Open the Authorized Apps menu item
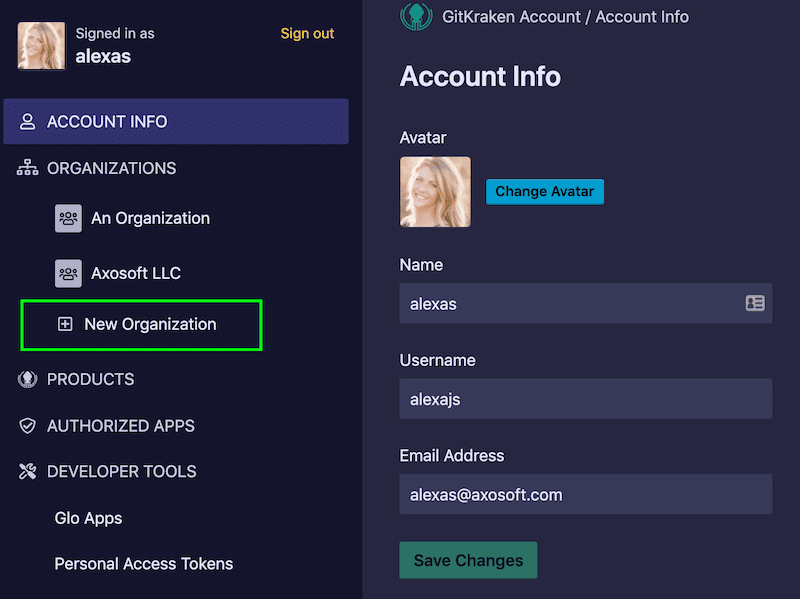 [120, 426]
